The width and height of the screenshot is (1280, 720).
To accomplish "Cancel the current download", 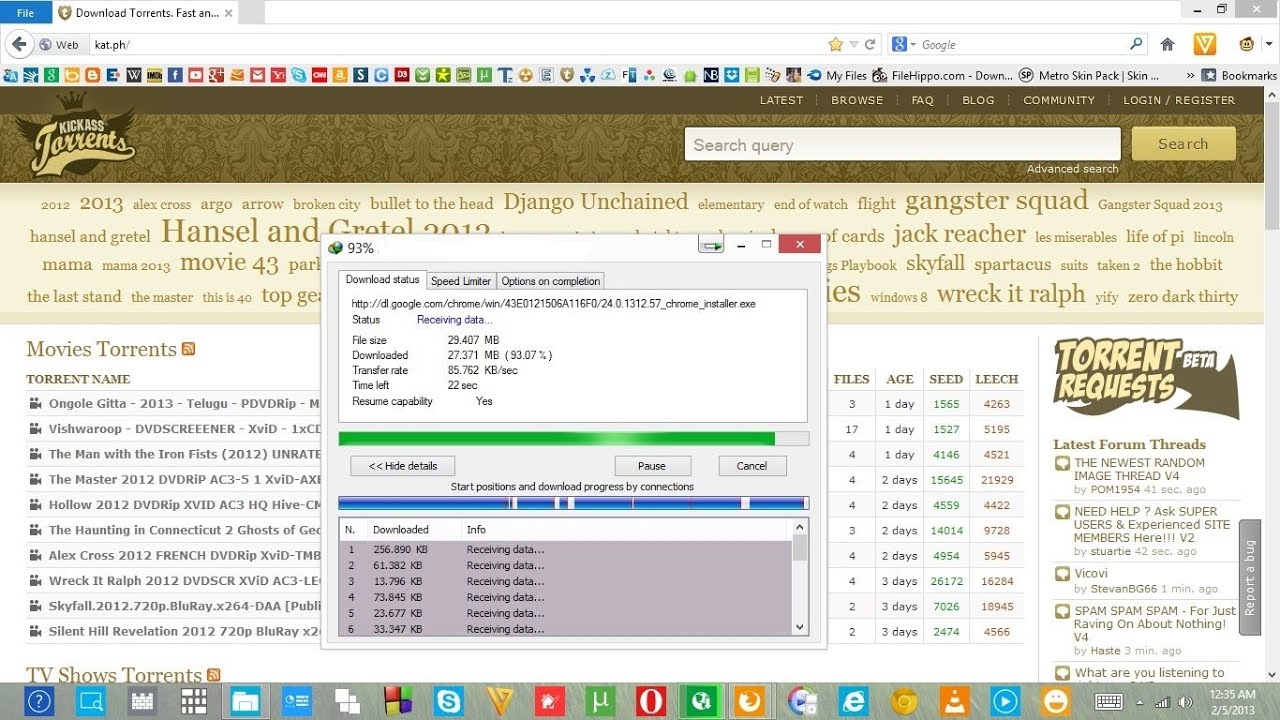I will (x=752, y=466).
